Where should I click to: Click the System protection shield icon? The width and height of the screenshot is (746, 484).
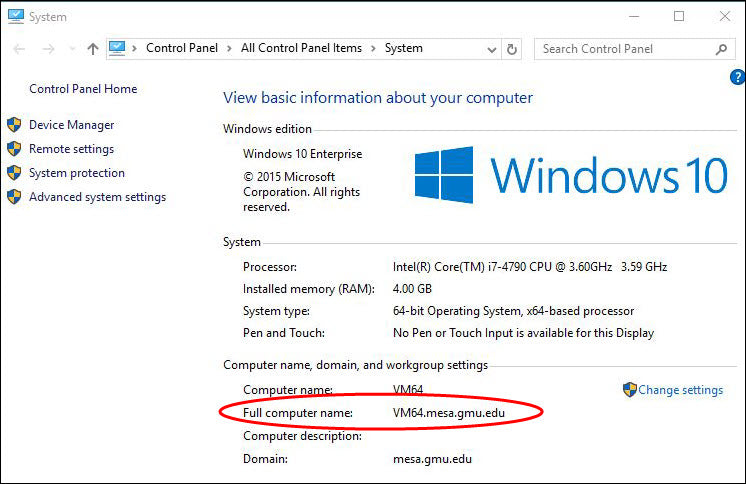point(14,173)
